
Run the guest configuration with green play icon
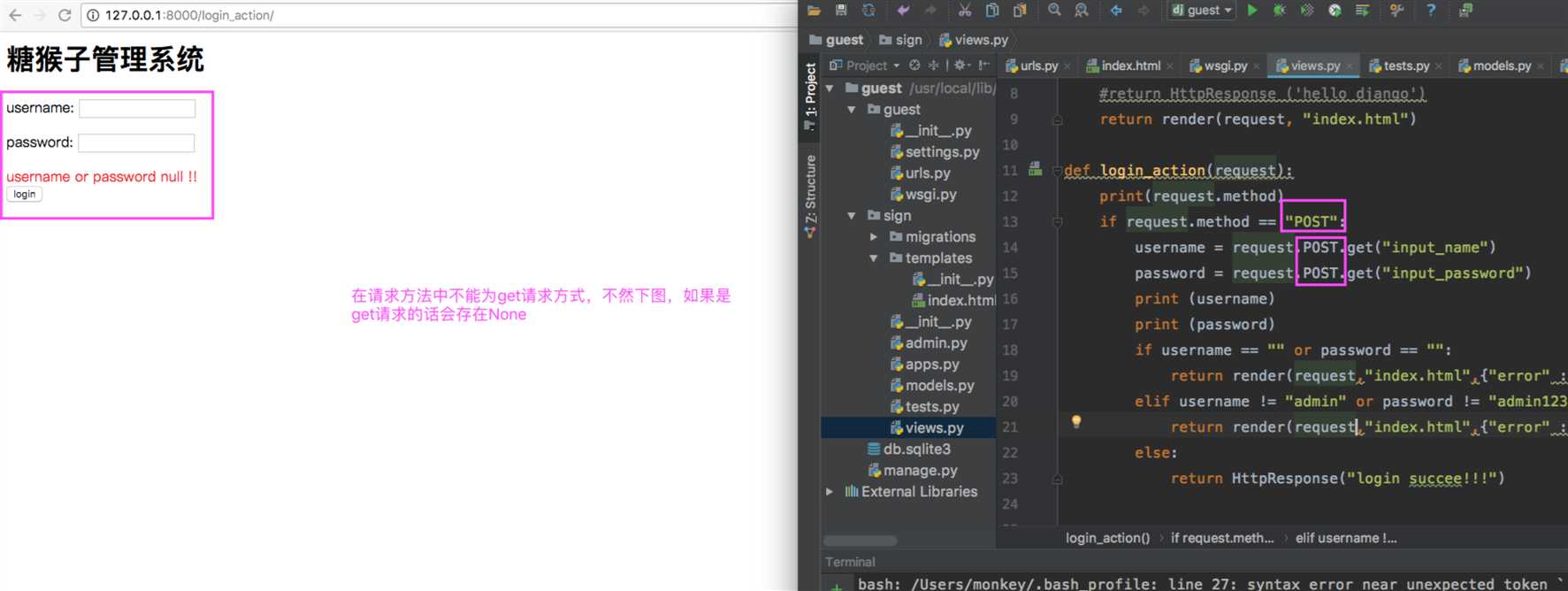tap(1252, 11)
